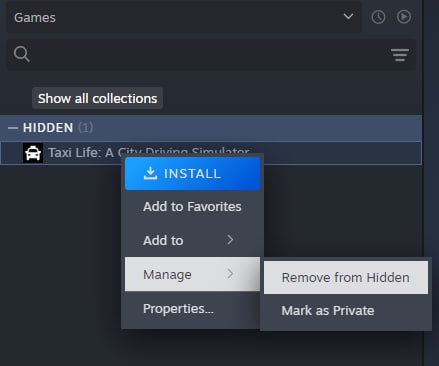
Task: Click the Taxi Life taxi icon
Action: (x=33, y=153)
